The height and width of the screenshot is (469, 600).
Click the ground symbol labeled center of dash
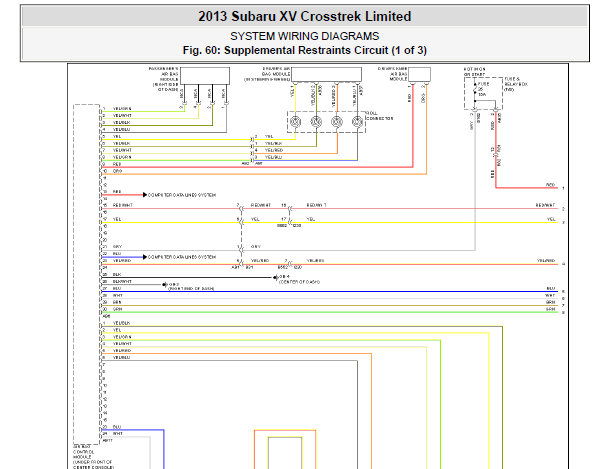pyautogui.click(x=276, y=278)
